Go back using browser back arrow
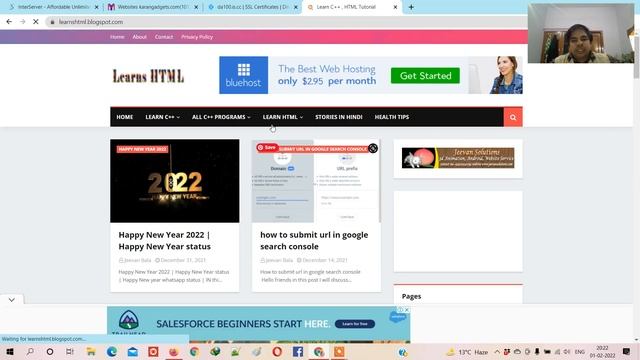 tap(9, 22)
